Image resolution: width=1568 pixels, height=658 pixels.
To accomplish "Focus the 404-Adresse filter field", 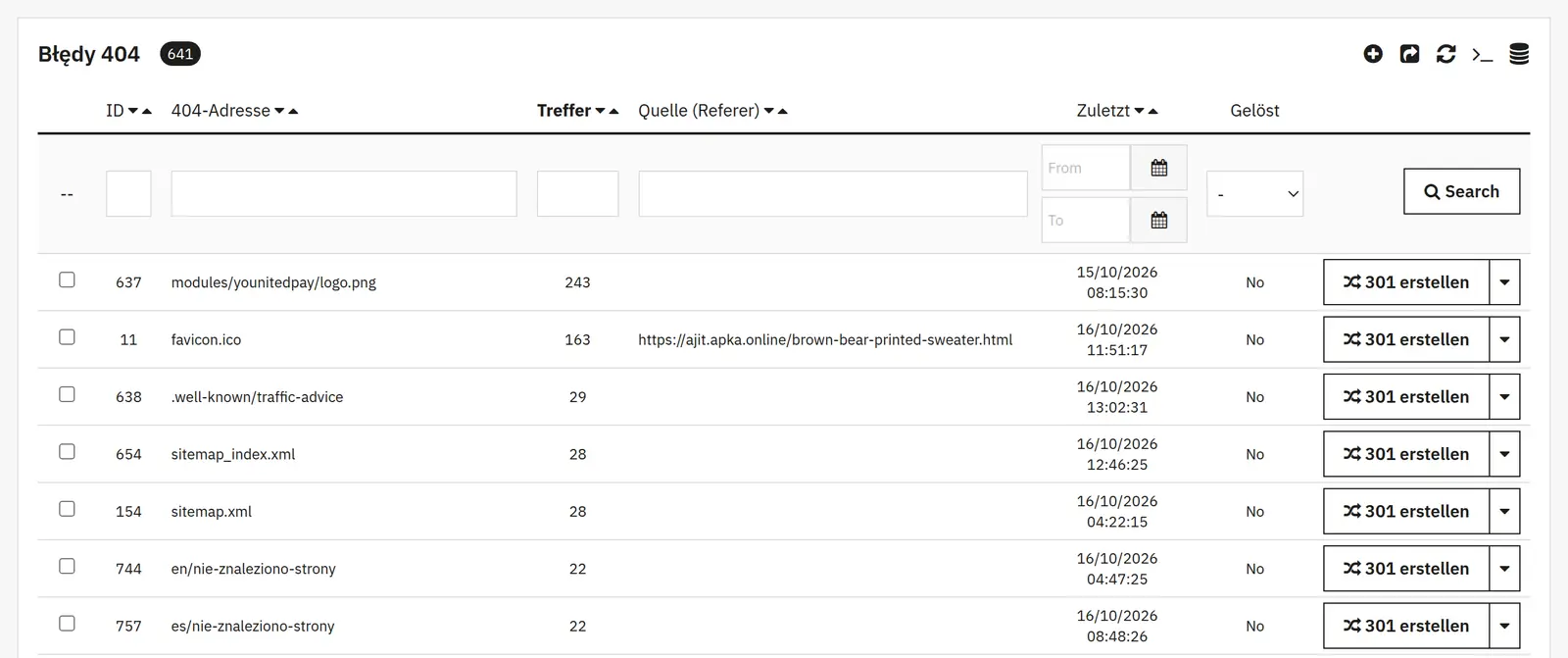I will 344,194.
